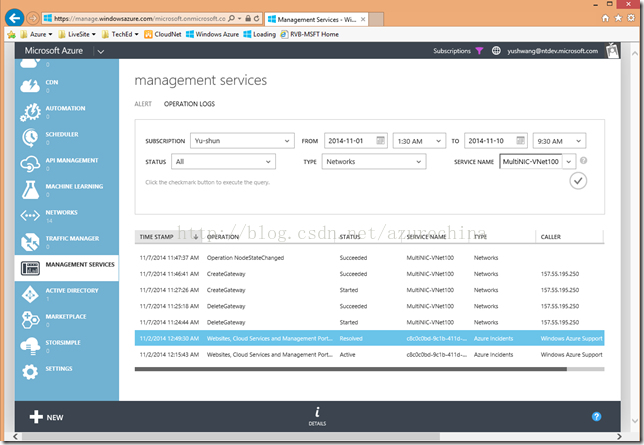The image size is (644, 445).
Task: Click the globe language icon
Action: [496, 51]
